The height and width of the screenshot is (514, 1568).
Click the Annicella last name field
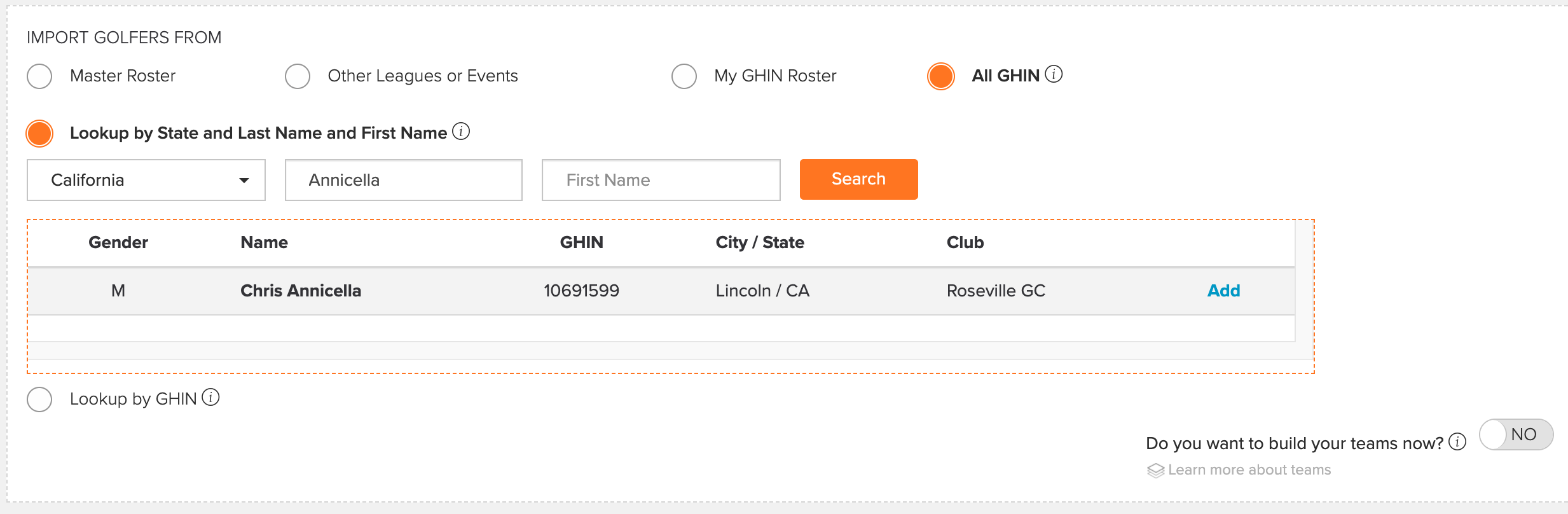[404, 180]
